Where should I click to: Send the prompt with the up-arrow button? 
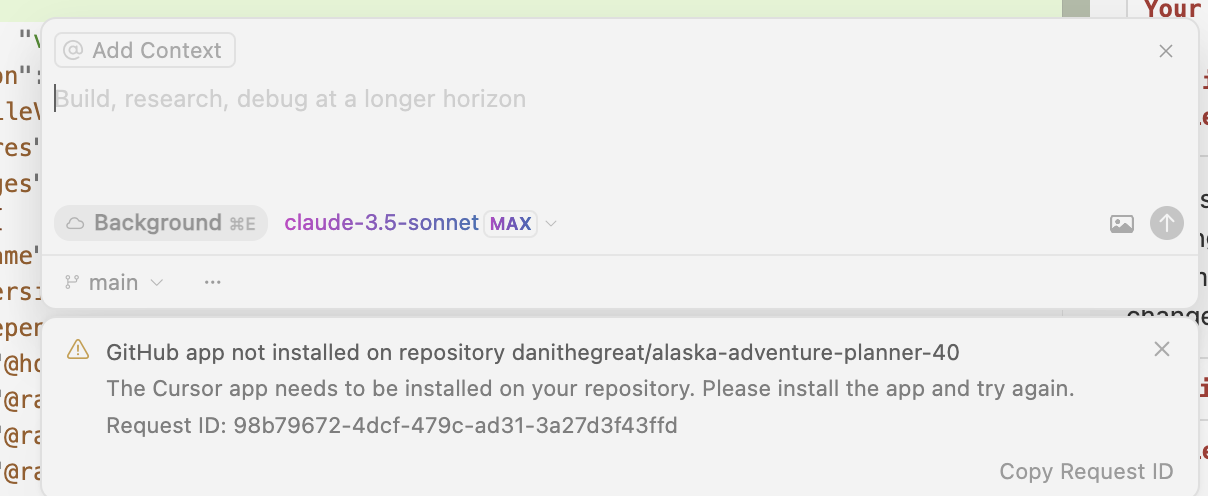[x=1167, y=223]
